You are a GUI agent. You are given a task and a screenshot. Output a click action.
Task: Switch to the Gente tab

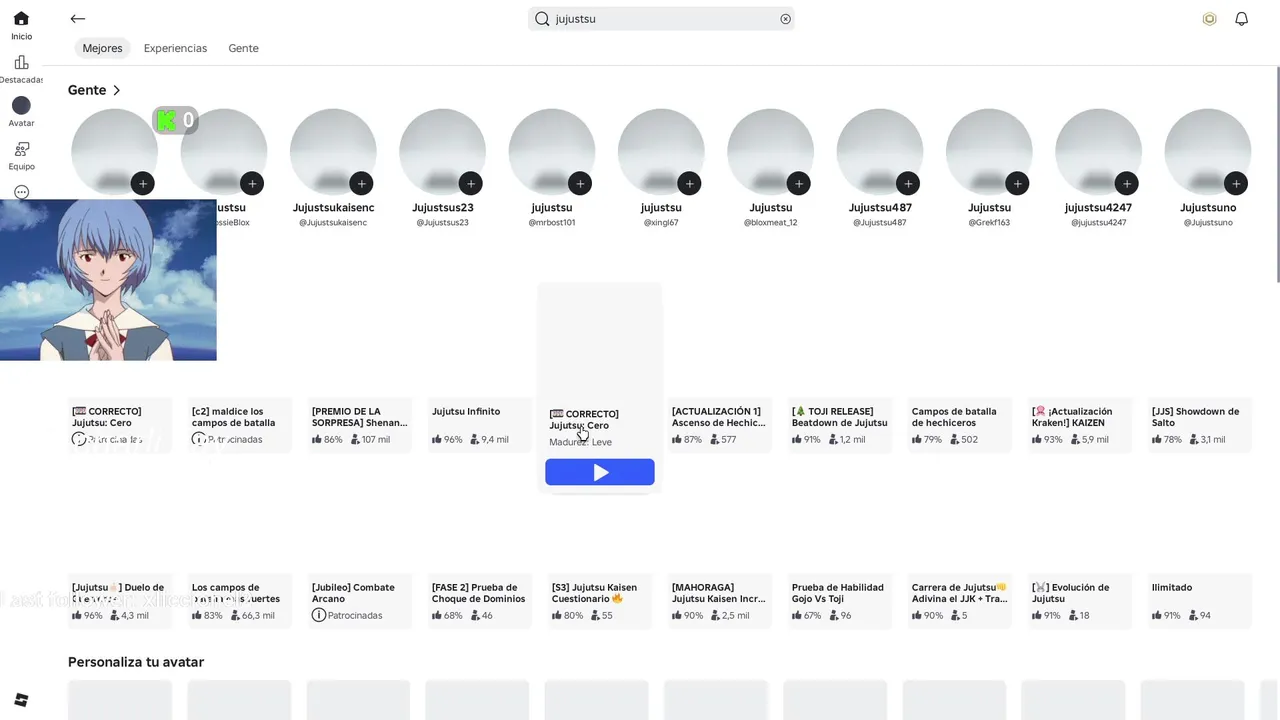click(243, 48)
